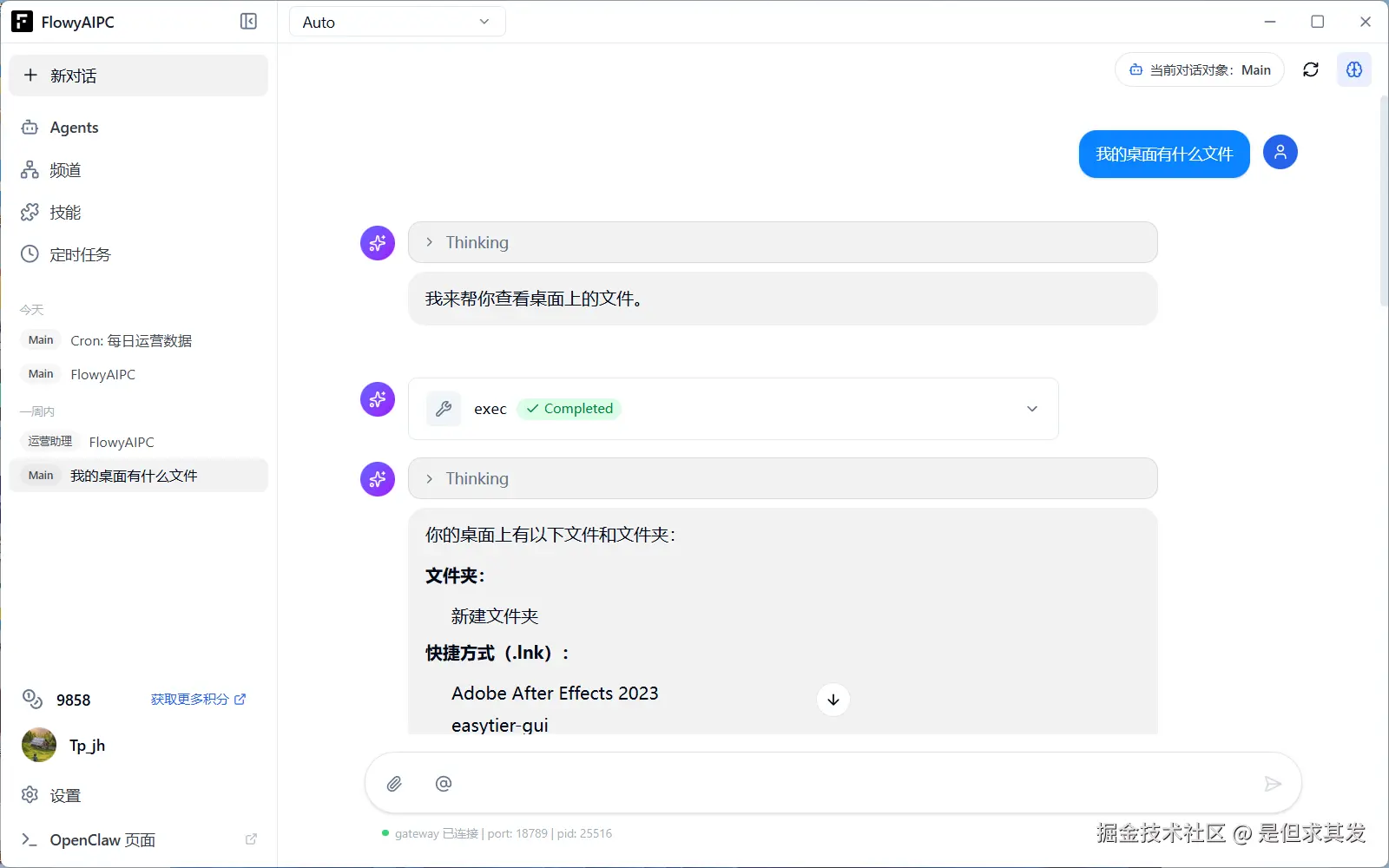1389x868 pixels.
Task: Select the Agents robot icon in sidebar
Action: 30,127
